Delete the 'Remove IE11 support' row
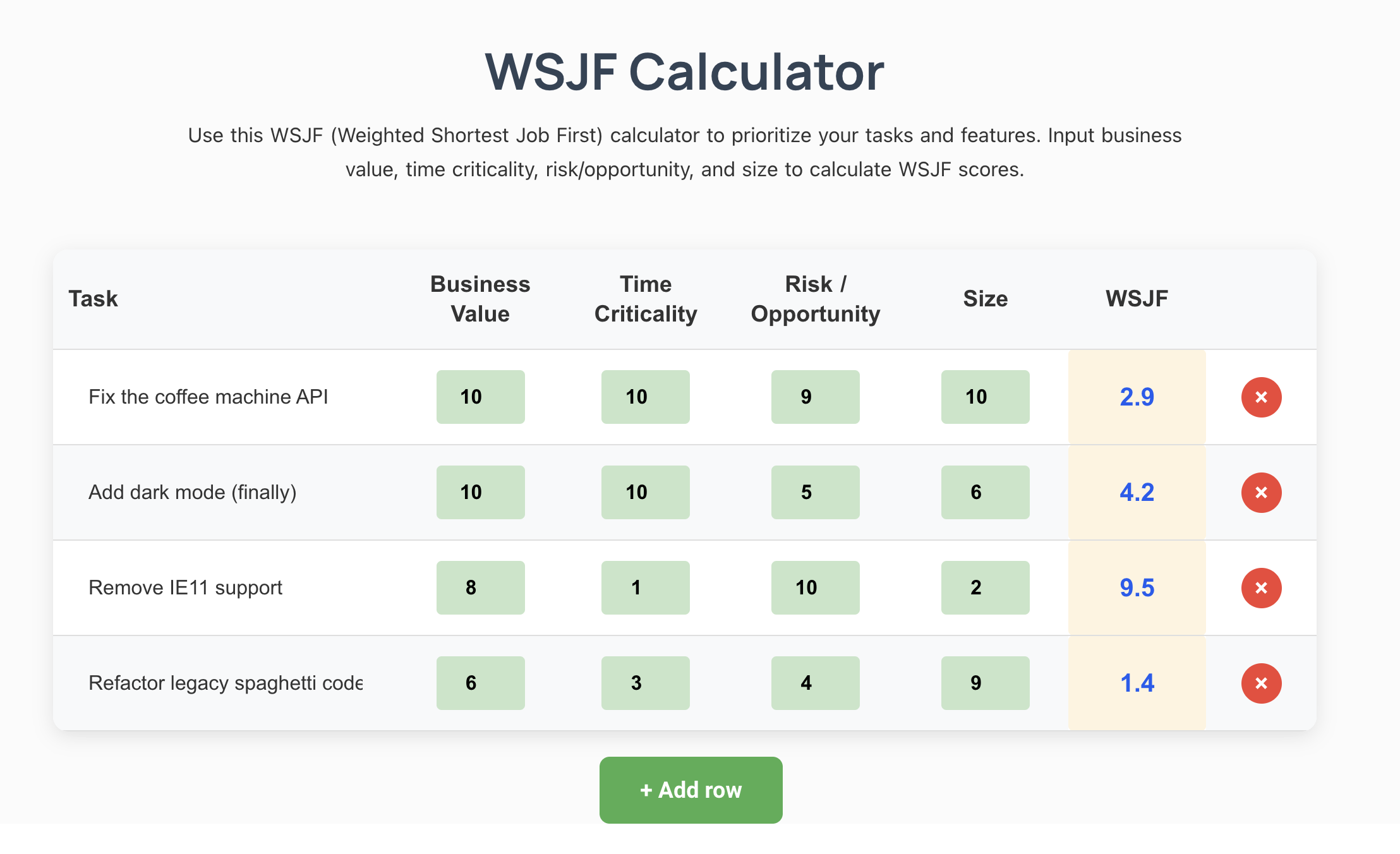The height and width of the screenshot is (854, 1400). click(1261, 588)
